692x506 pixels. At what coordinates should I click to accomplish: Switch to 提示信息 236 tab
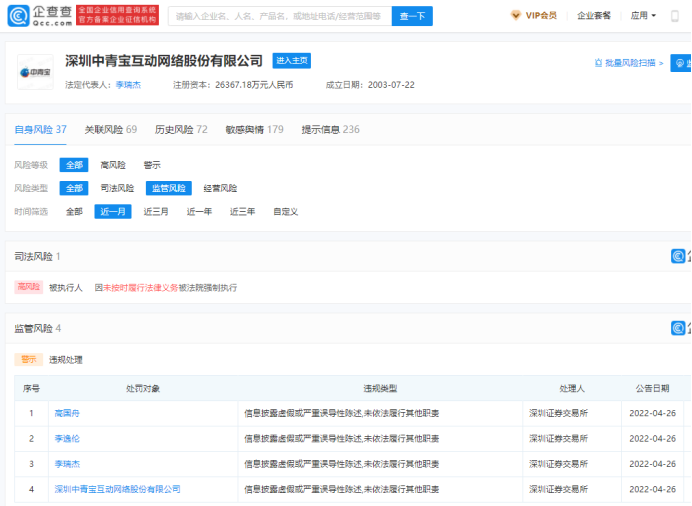point(331,130)
